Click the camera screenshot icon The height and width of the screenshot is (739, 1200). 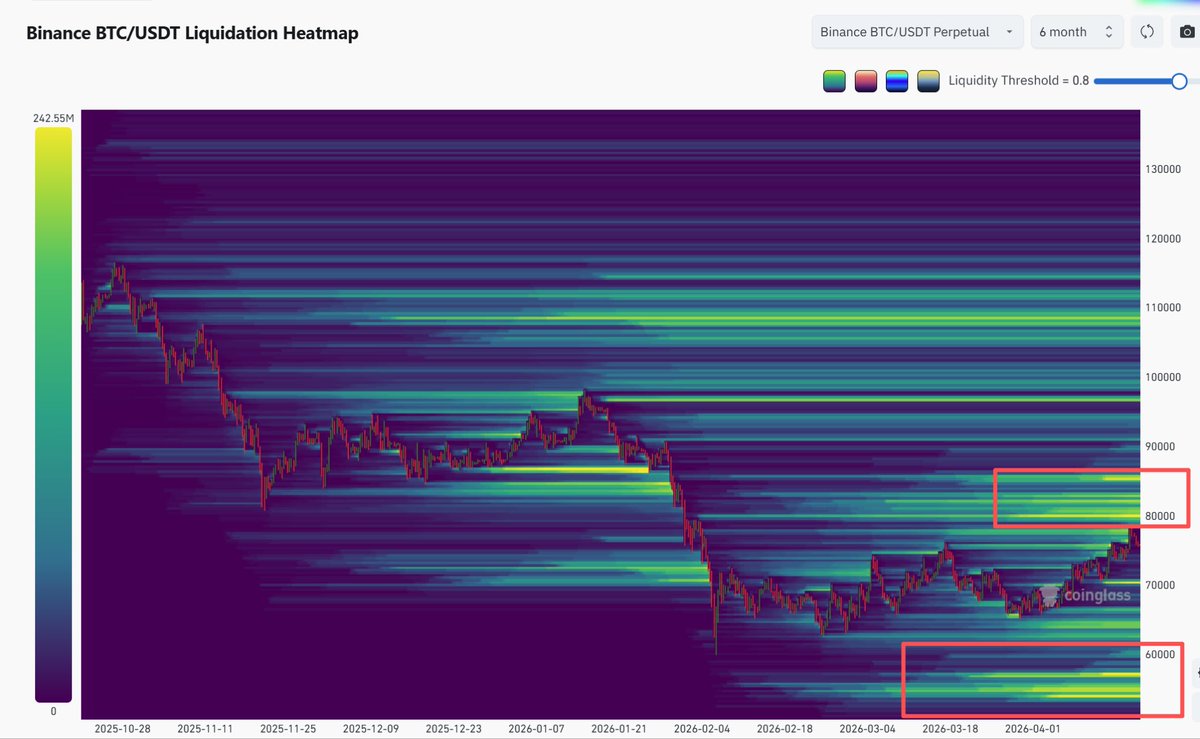tap(1187, 32)
